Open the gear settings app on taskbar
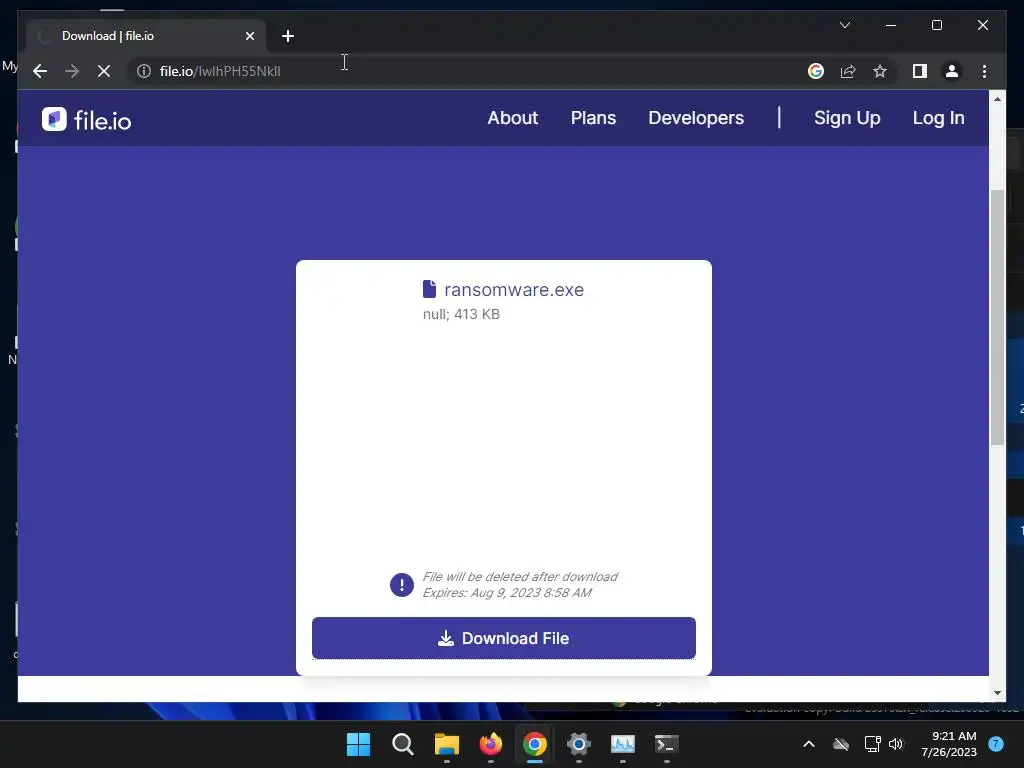This screenshot has height=768, width=1024. click(x=579, y=744)
